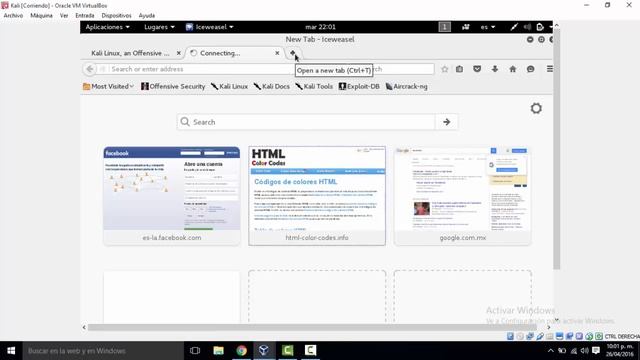Open File Explorer from the taskbar
This screenshot has width=640, height=360.
[x=218, y=351]
